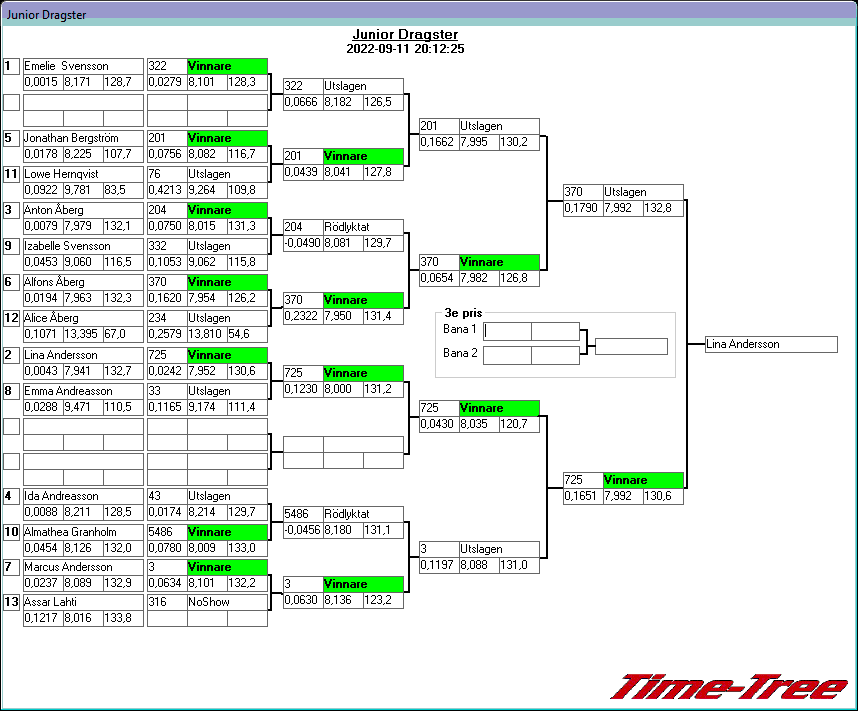Click the 0,0666 reaction time cell
This screenshot has height=711, width=858.
tap(303, 102)
